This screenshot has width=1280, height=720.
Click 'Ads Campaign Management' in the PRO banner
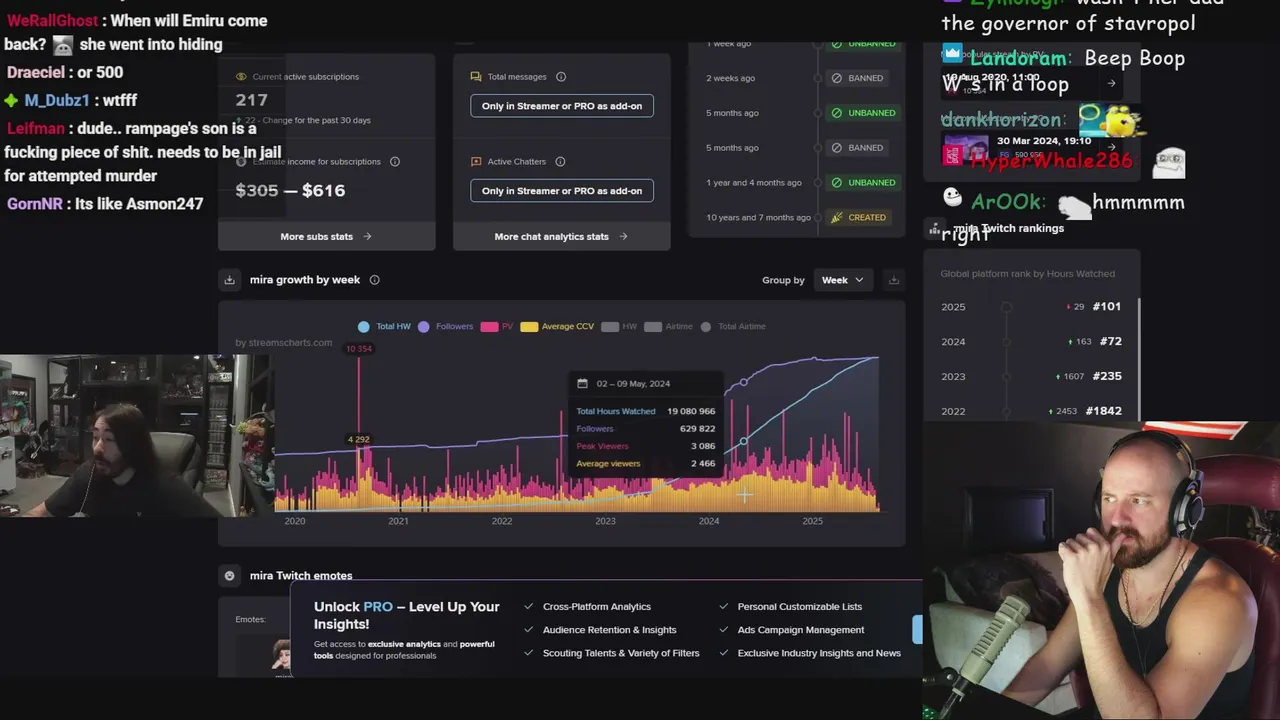(800, 630)
